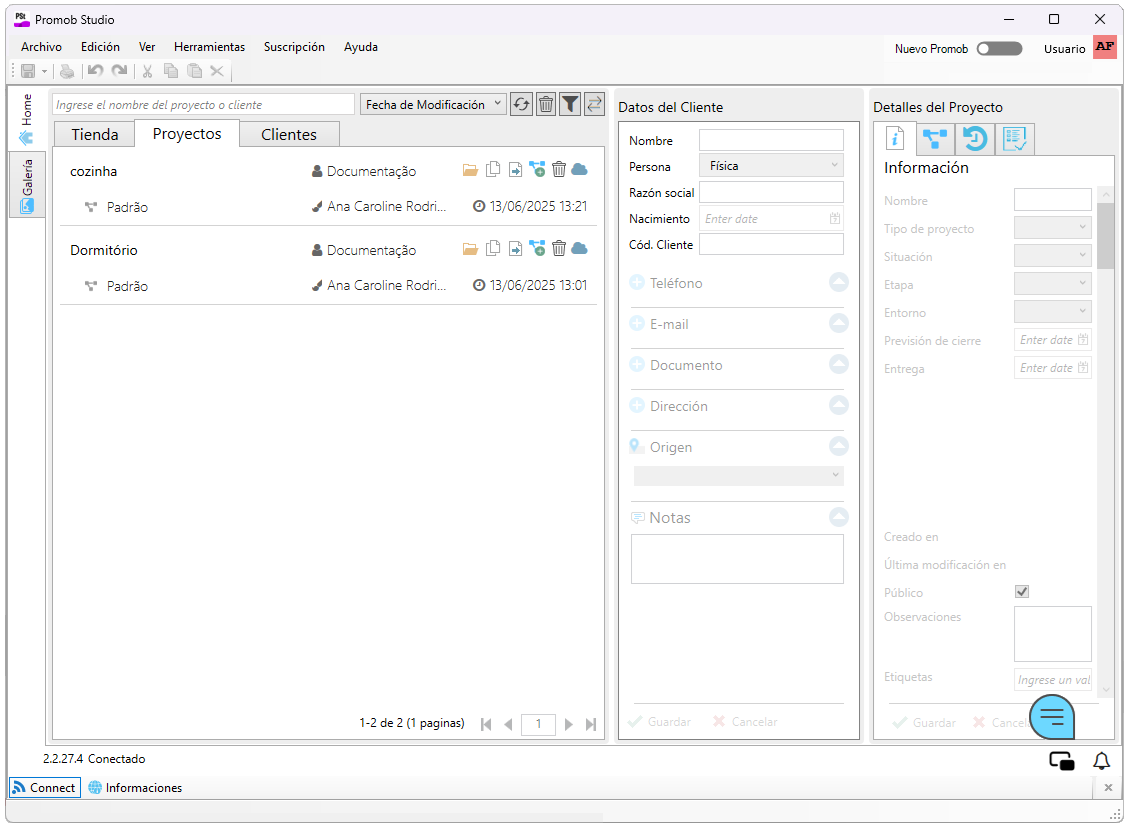Open the cozinha project folder icon
This screenshot has width=1127, height=824.
pos(470,170)
